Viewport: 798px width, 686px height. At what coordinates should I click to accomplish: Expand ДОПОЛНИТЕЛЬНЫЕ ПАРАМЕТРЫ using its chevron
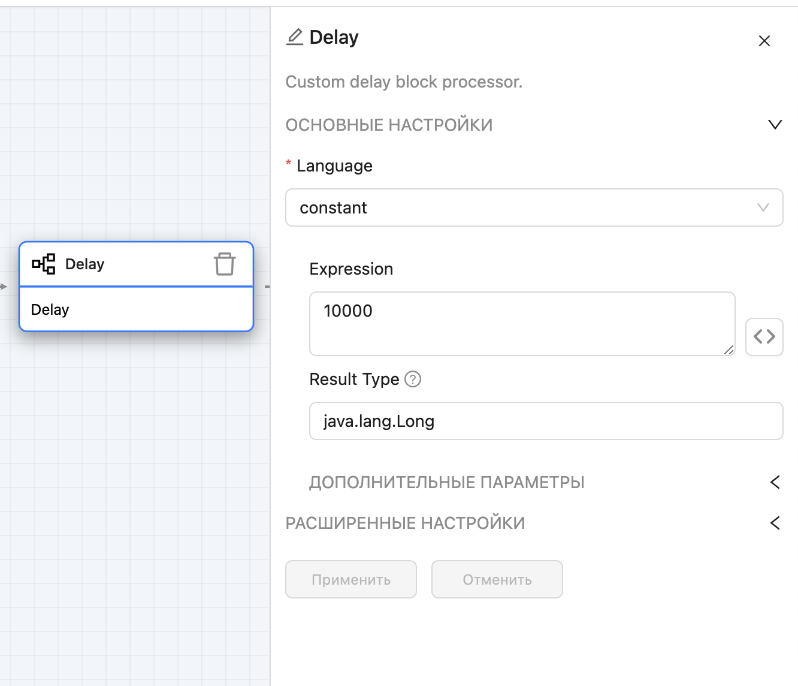coord(774,482)
